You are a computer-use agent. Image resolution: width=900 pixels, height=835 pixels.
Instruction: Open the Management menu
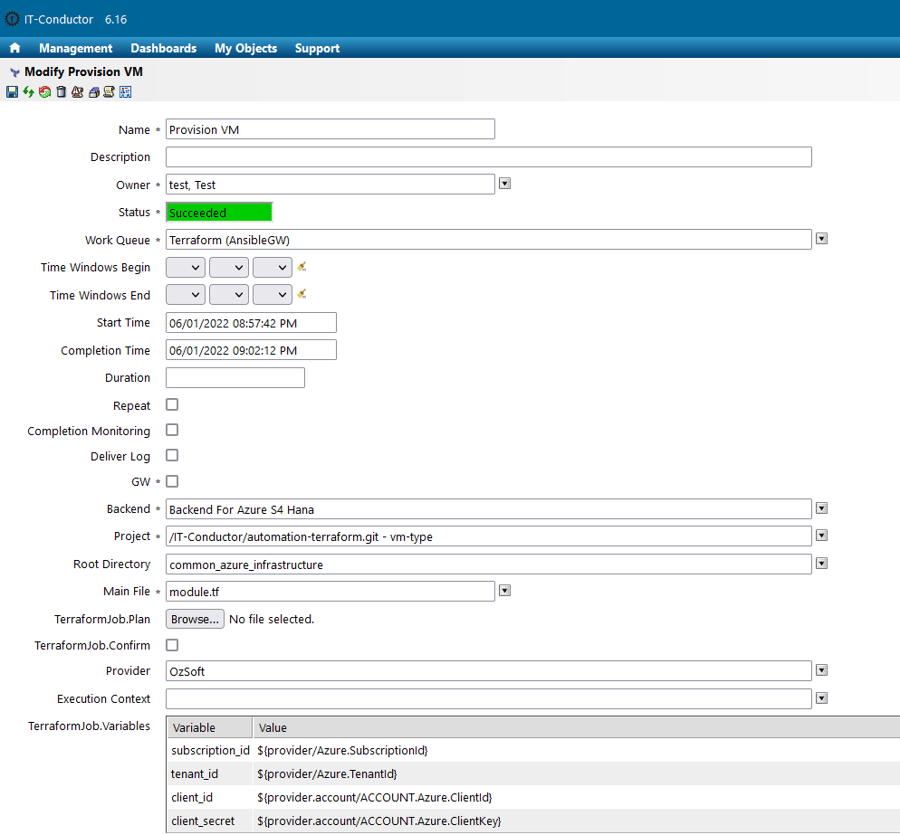click(x=76, y=48)
